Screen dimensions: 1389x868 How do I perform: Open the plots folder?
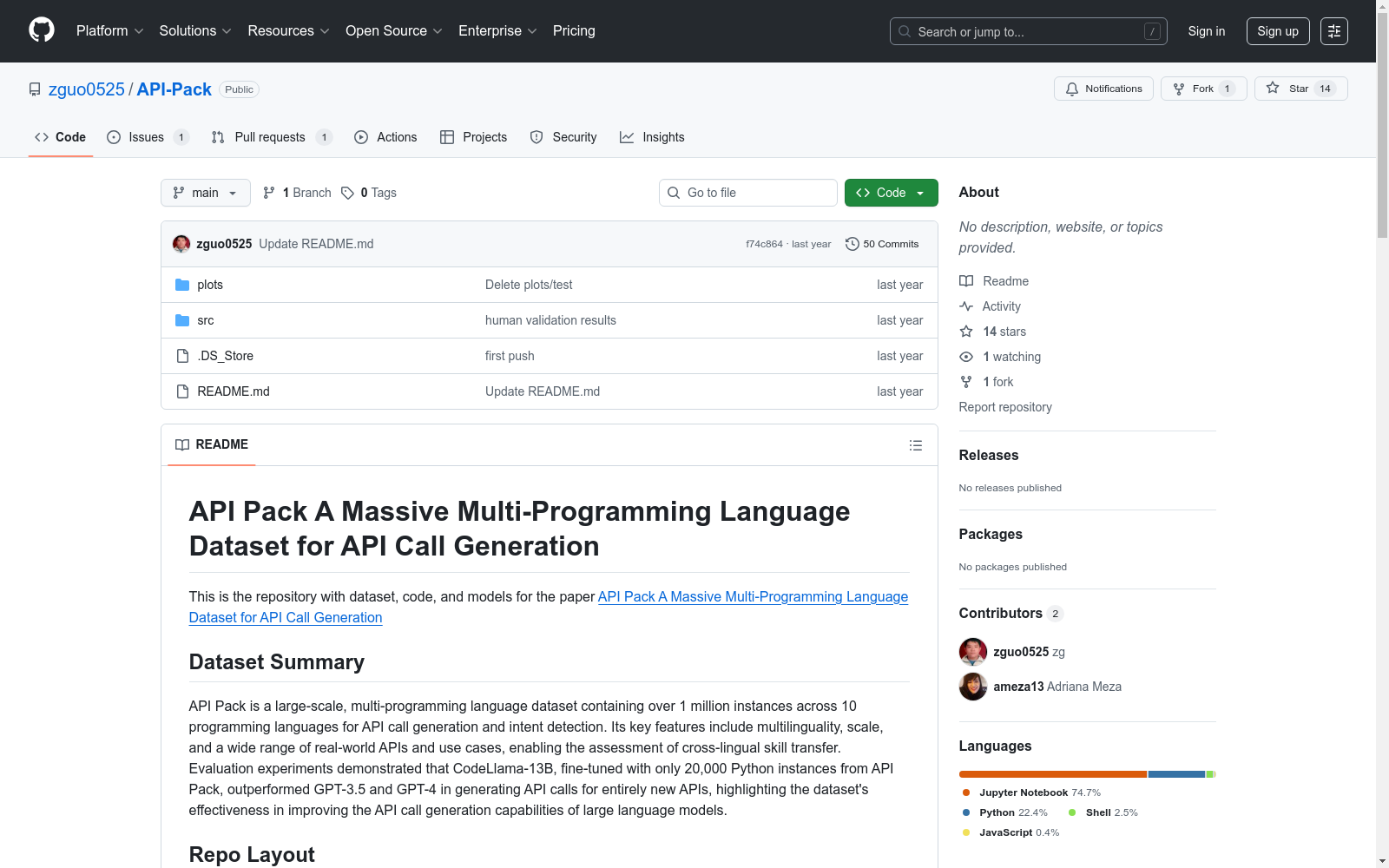pyautogui.click(x=209, y=285)
